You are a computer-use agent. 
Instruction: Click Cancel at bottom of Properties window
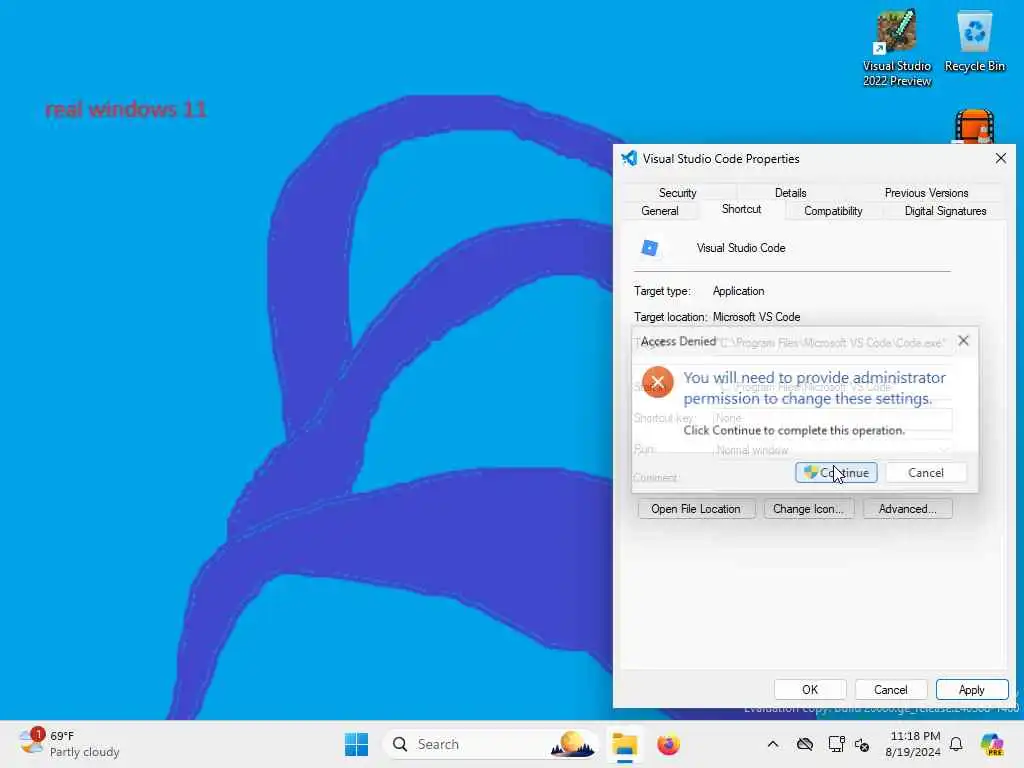[890, 690]
